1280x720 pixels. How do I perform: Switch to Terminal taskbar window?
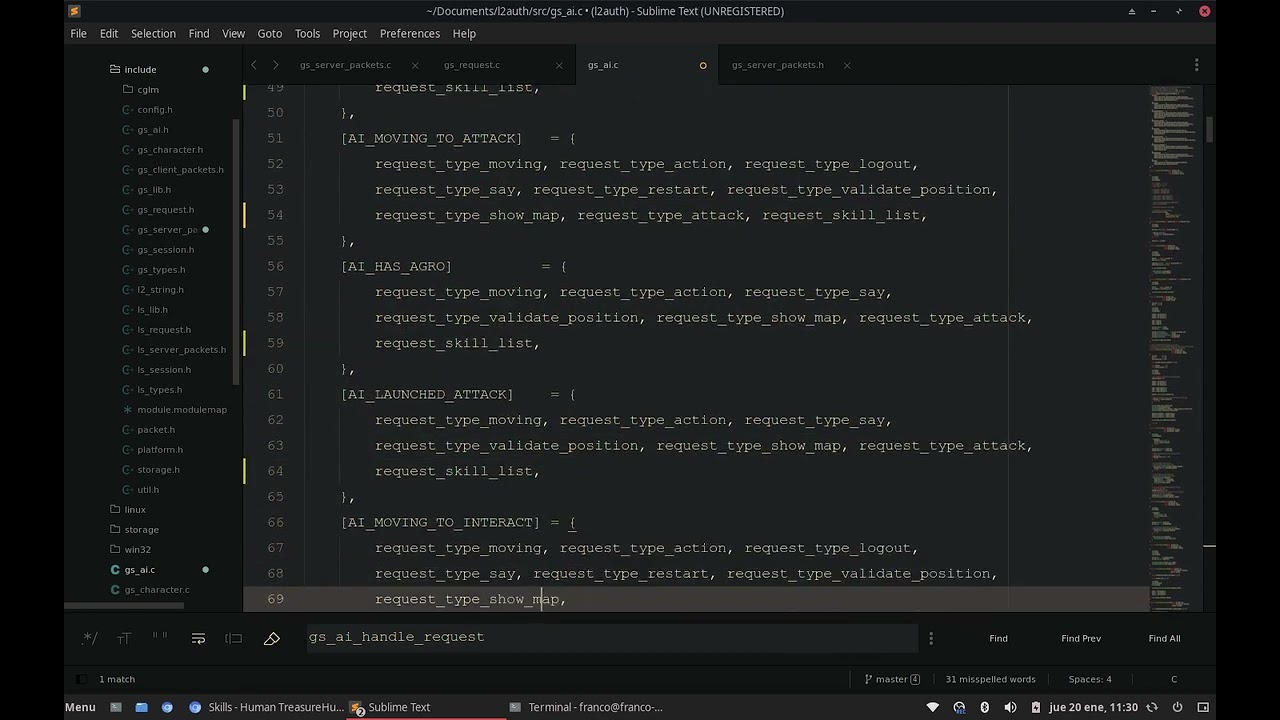coord(586,707)
